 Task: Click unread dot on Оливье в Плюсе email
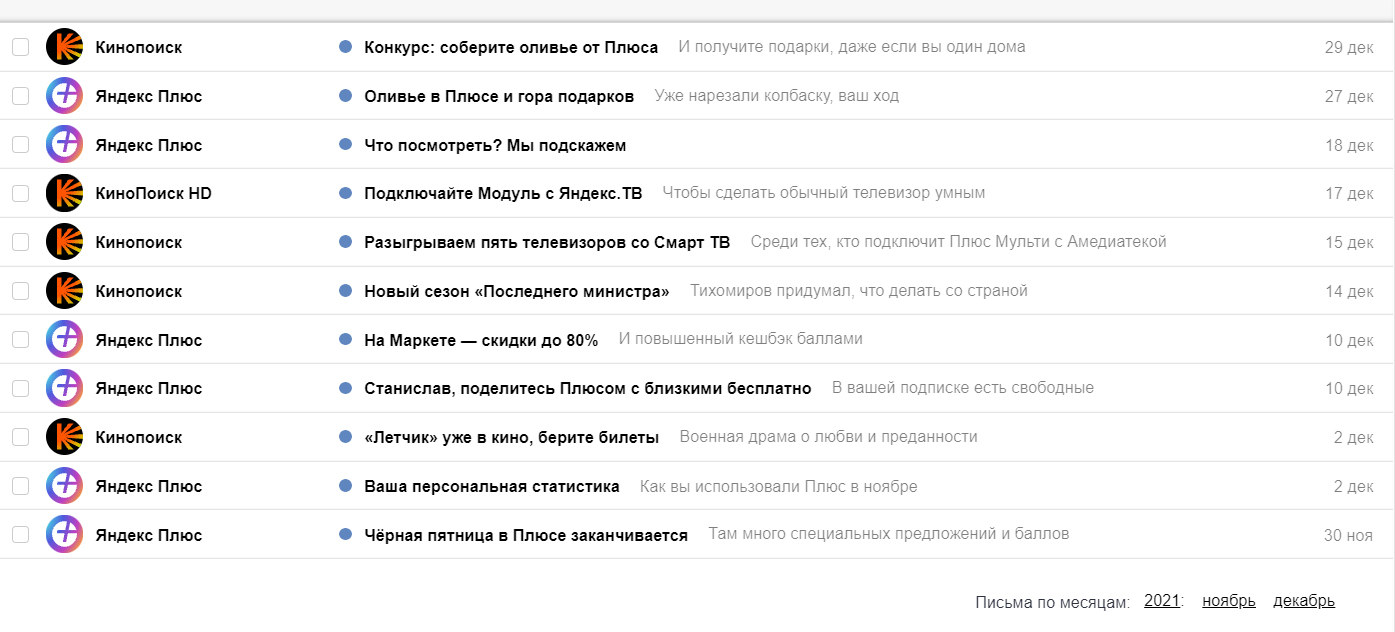coord(346,96)
